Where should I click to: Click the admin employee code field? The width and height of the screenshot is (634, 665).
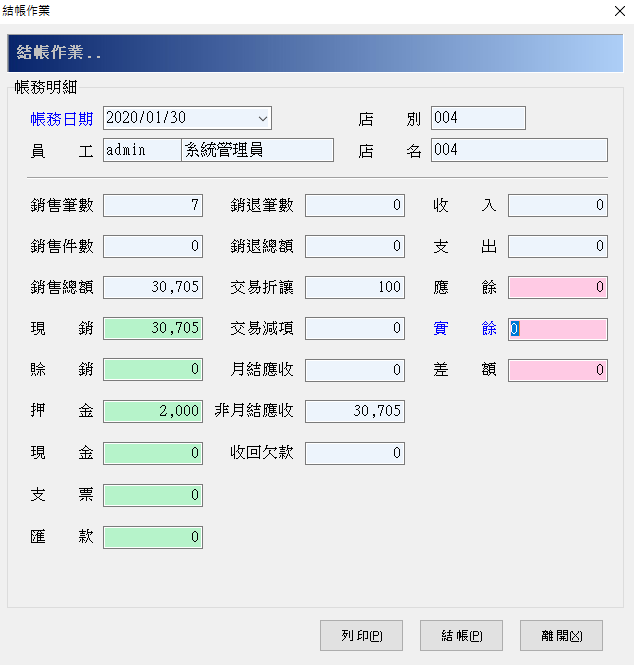(142, 150)
